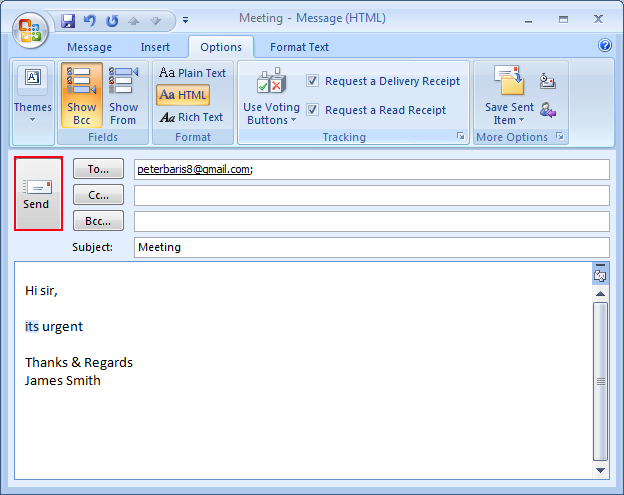
Task: Minimize the Meeting message window
Action: (528, 19)
